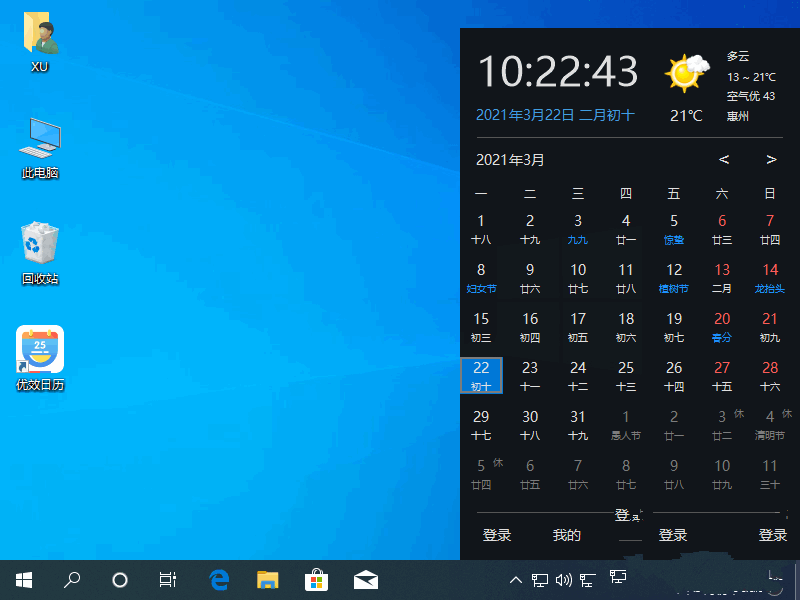Click the 空气优 43 air quality text
This screenshot has width=800, height=600.
click(751, 96)
